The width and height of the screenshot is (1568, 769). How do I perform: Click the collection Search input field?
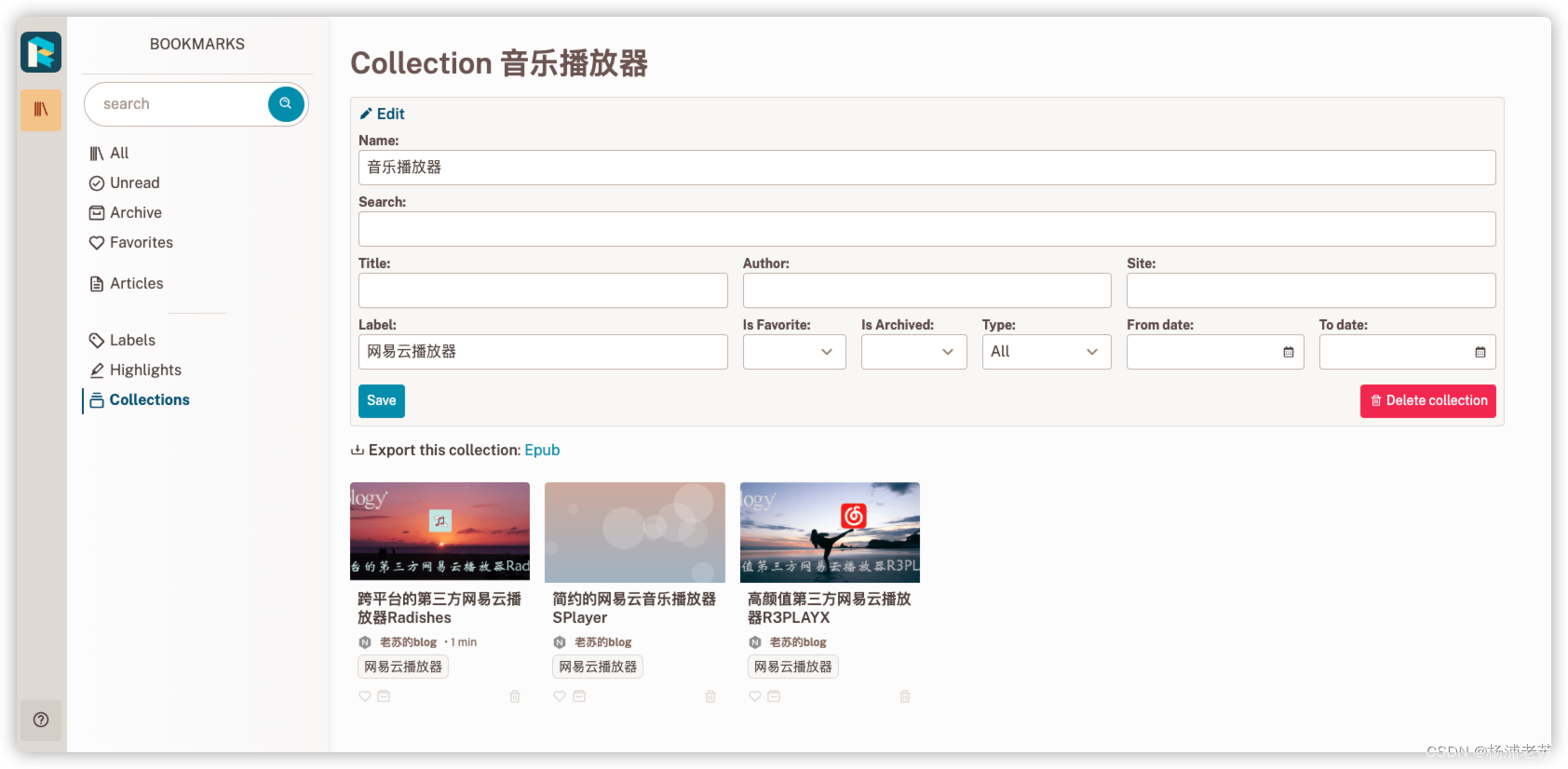point(927,229)
